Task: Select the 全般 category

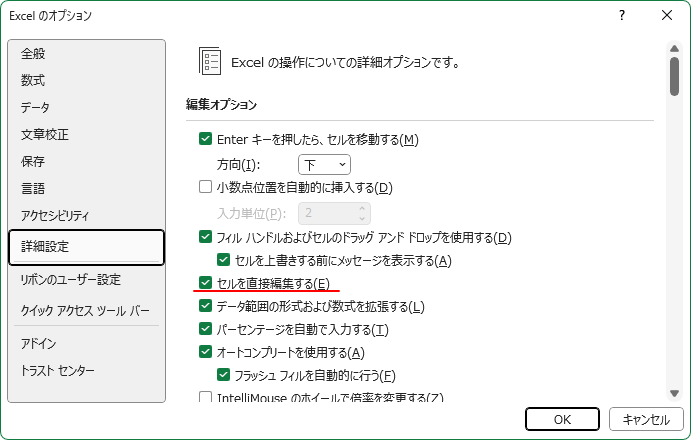Action: click(x=86, y=54)
